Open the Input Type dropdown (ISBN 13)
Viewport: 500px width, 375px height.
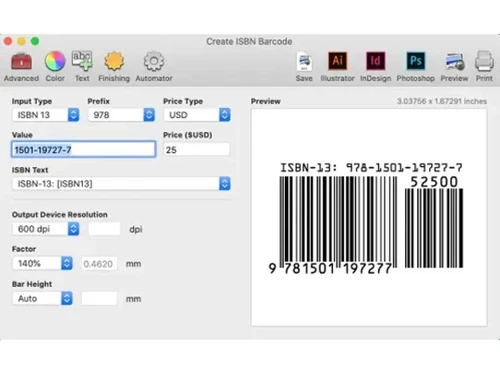pyautogui.click(x=46, y=115)
